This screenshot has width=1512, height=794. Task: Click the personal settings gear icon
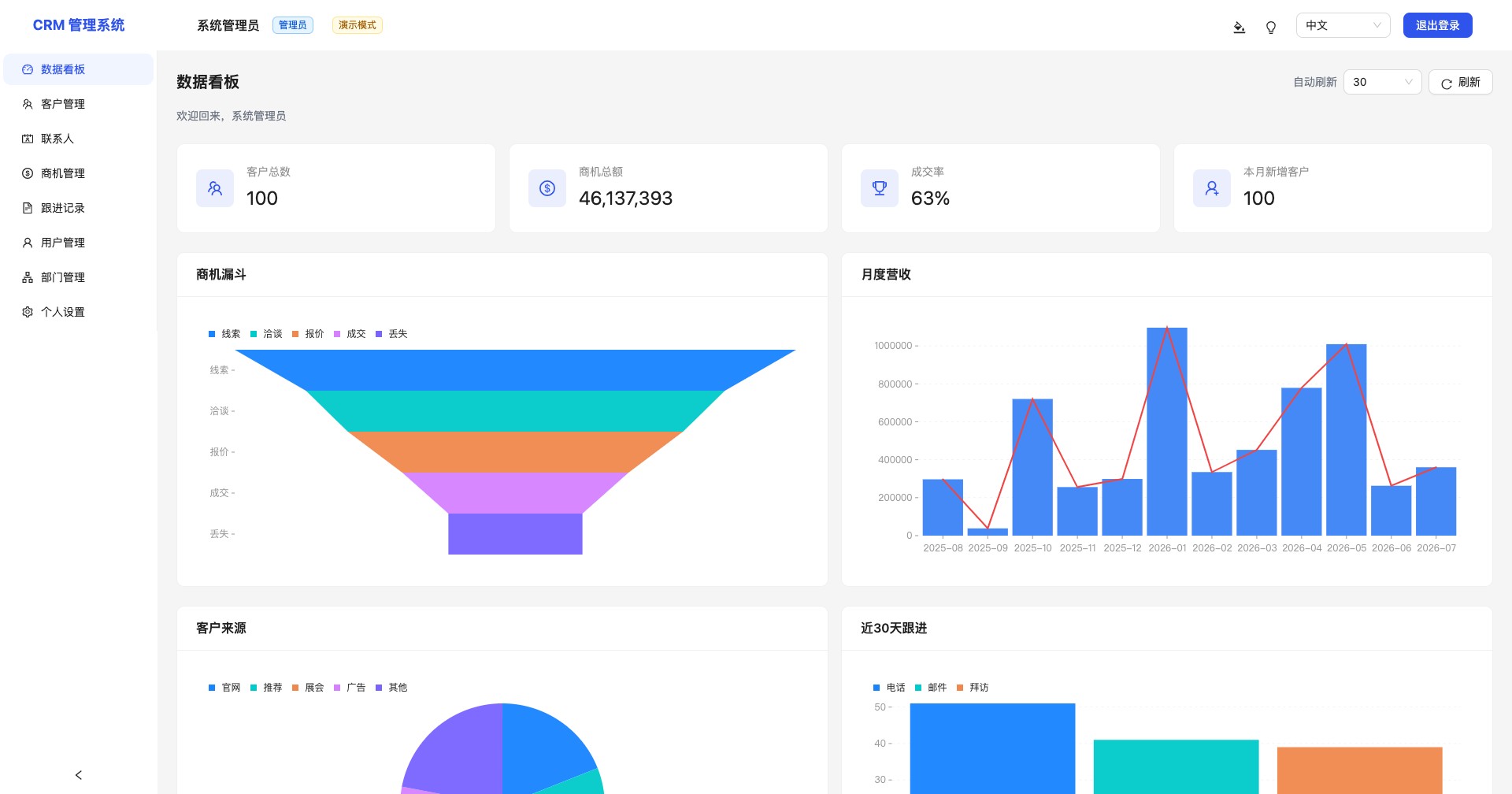click(x=28, y=312)
